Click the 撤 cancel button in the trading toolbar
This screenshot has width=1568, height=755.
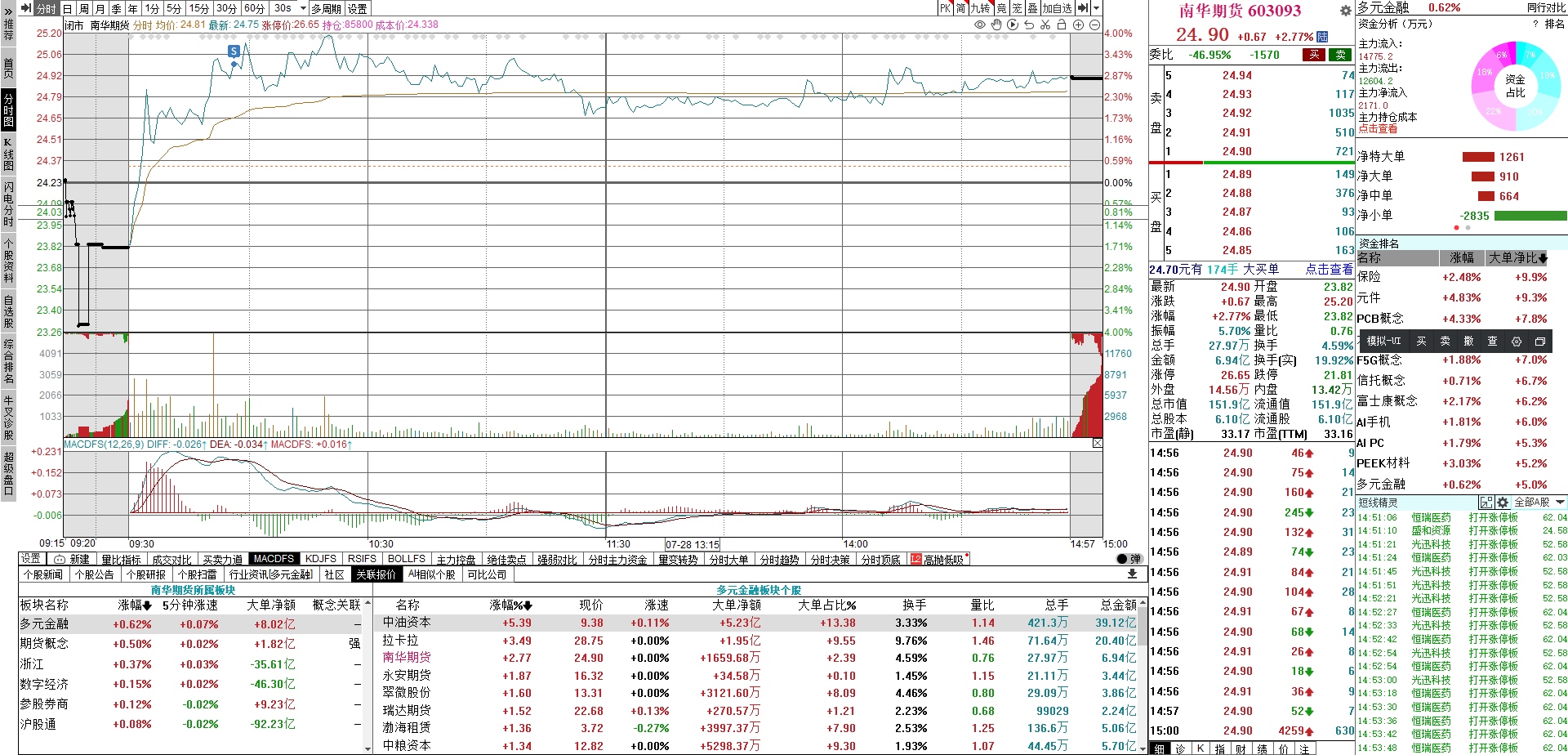click(1468, 342)
